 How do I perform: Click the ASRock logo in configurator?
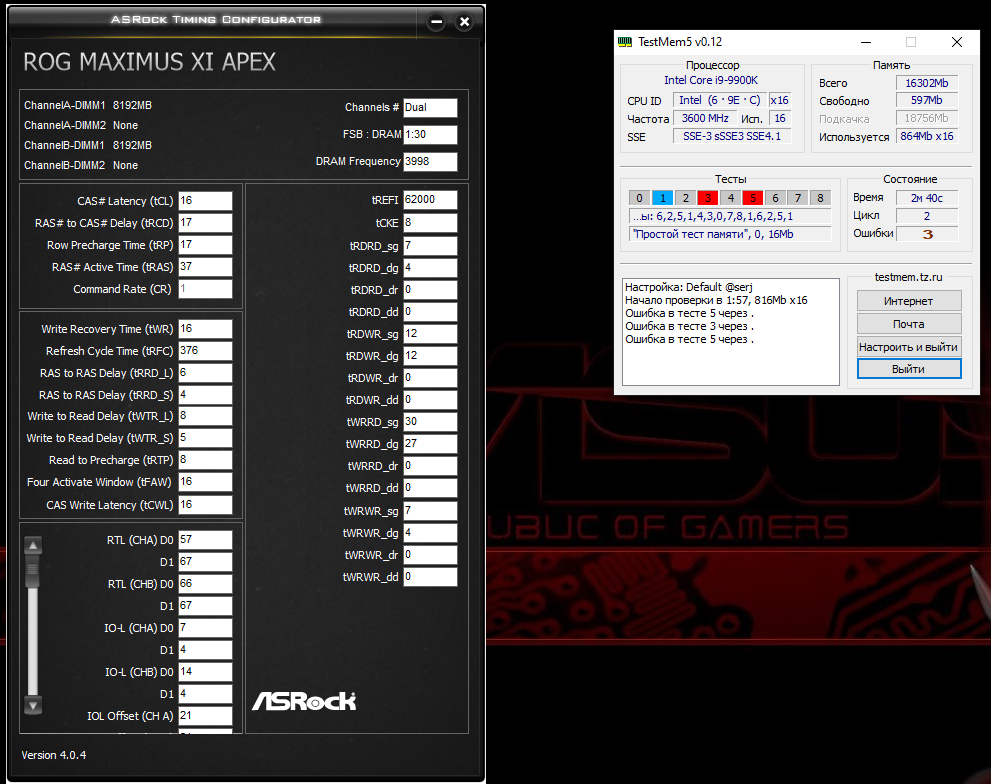tap(304, 701)
